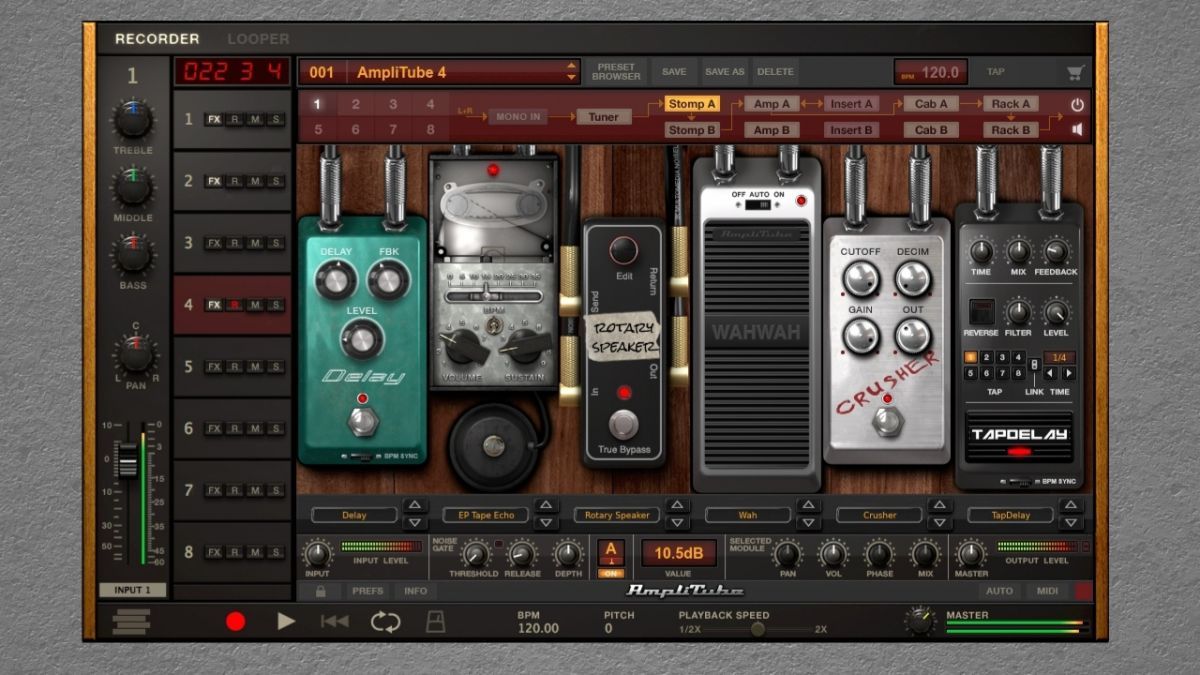Adjust the PLAYBACK SPEED slider

pos(757,629)
